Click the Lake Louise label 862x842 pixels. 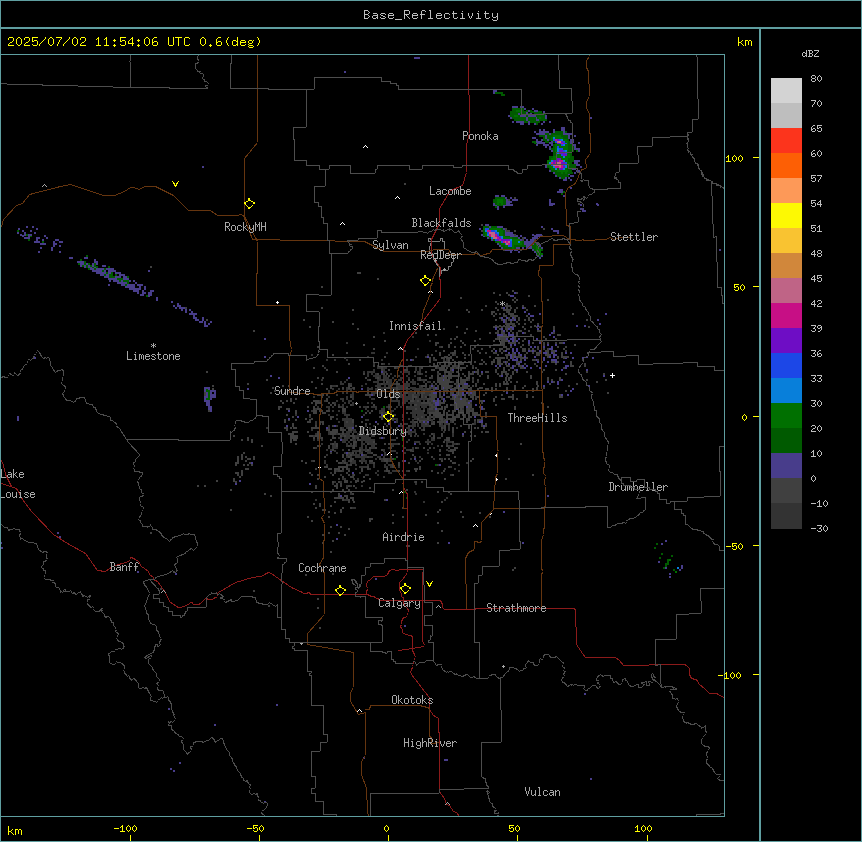[x=18, y=484]
